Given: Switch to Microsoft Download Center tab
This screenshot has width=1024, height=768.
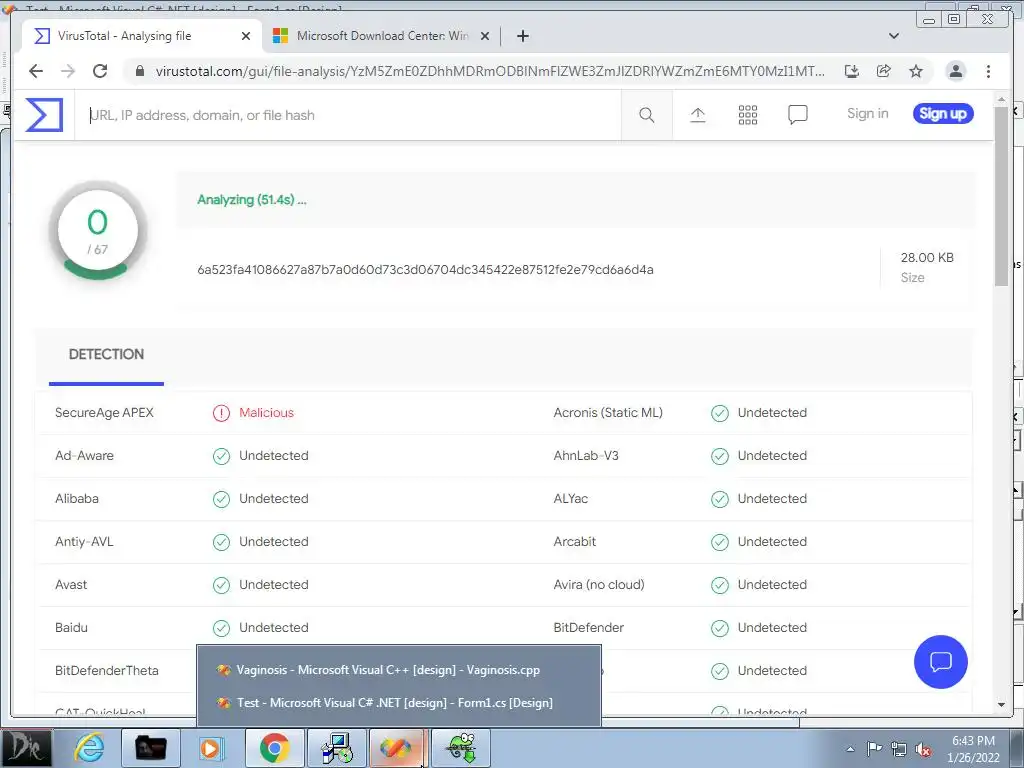Looking at the screenshot, I should 381,36.
